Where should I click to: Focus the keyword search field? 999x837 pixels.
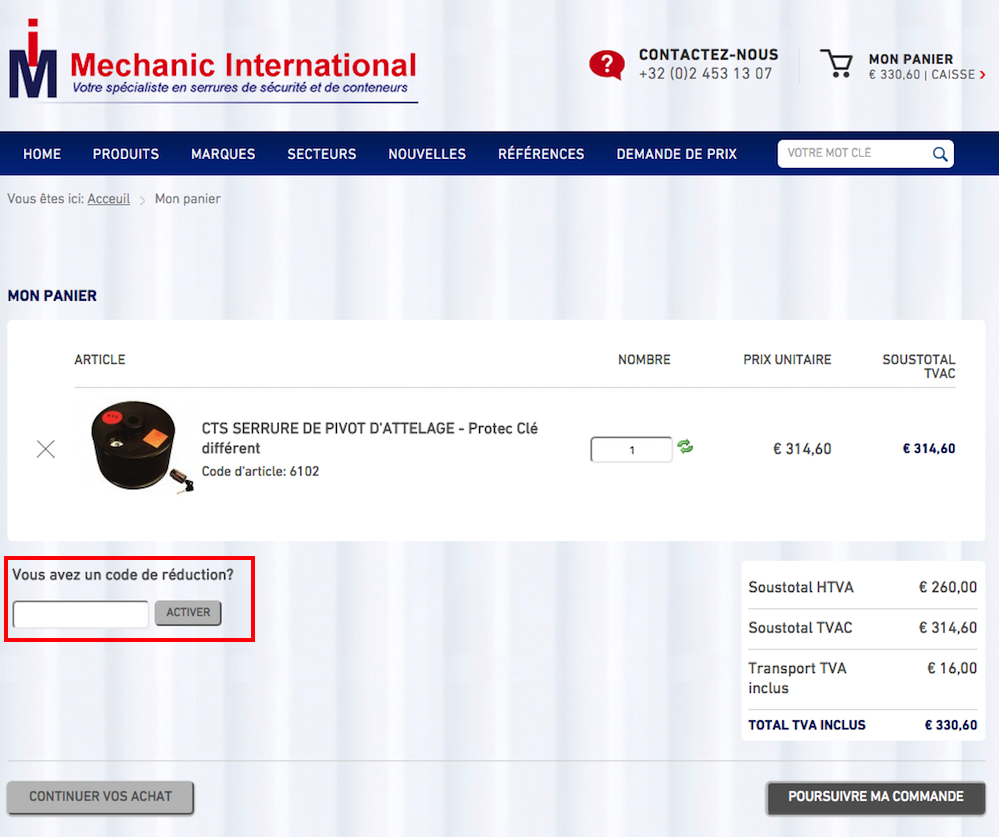pyautogui.click(x=855, y=154)
